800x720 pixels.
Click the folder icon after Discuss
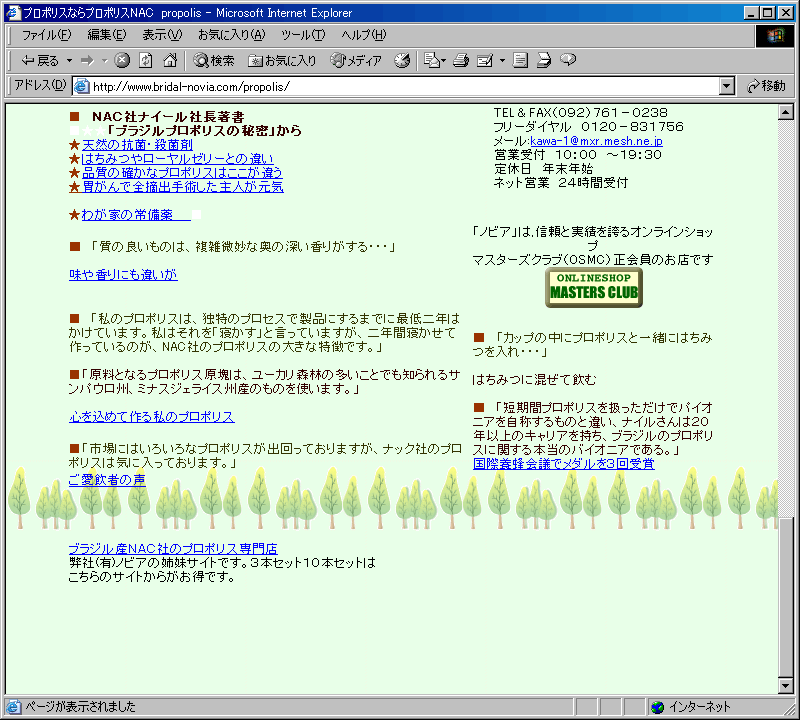544,60
